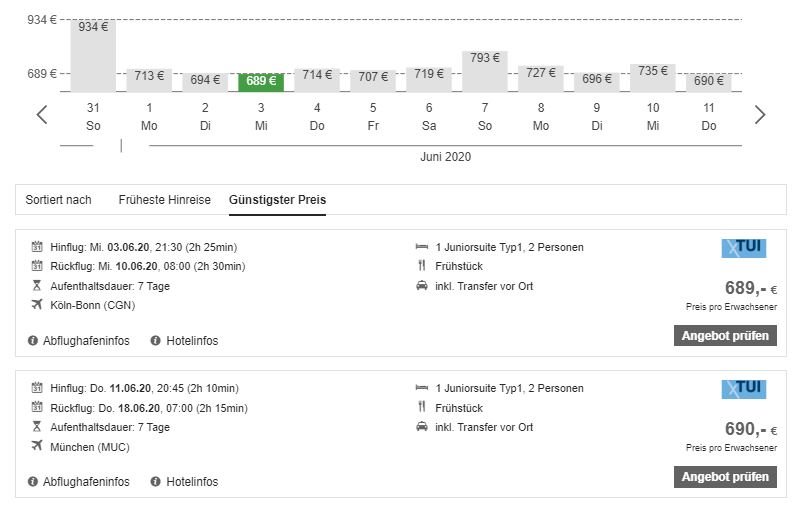Select the Günstigster Preis sorting tab
The width and height of the screenshot is (800, 505).
click(x=277, y=200)
